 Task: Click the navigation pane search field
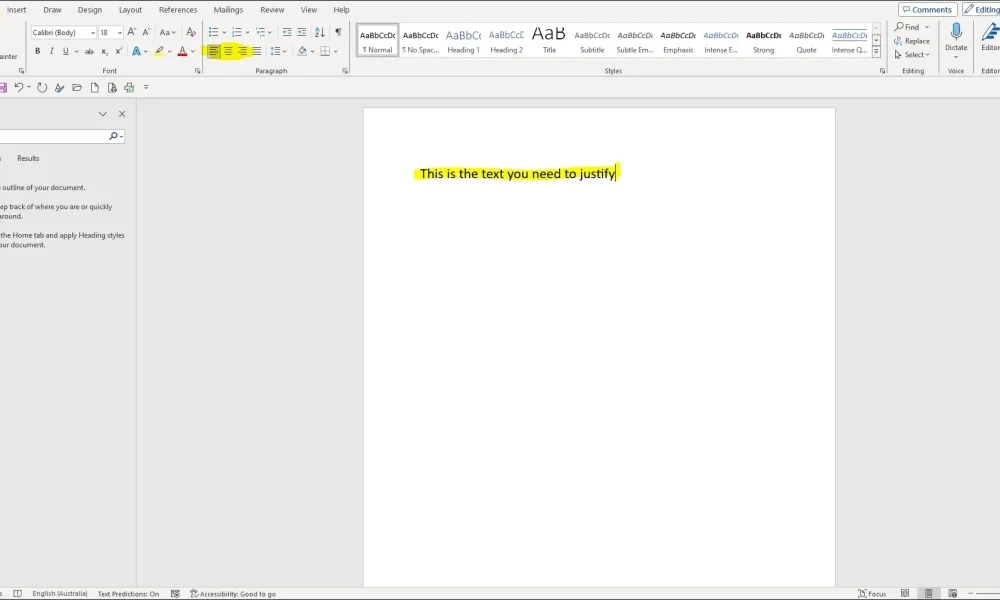(54, 136)
